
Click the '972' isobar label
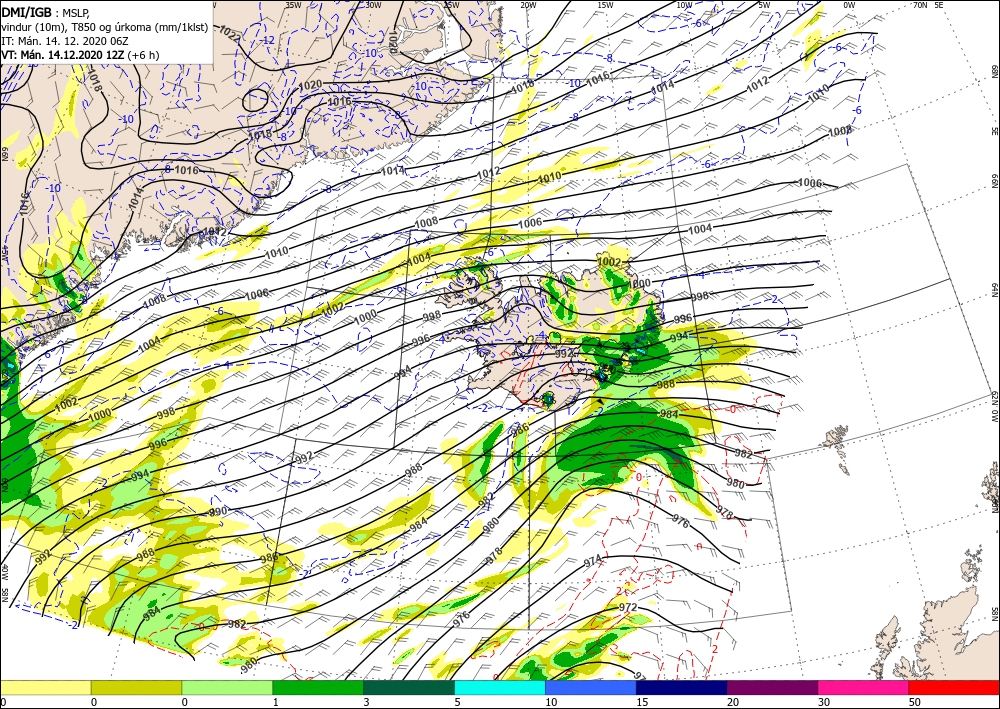click(628, 607)
